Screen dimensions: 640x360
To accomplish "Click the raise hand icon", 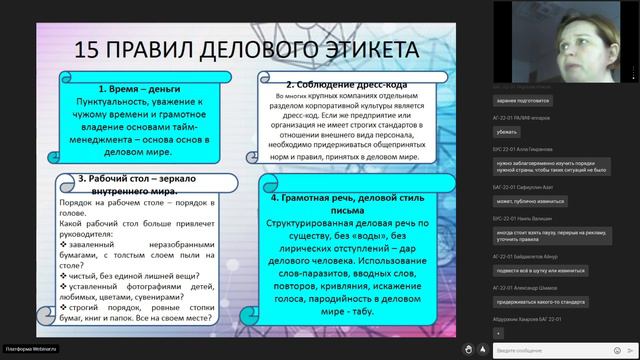I will click(469, 349).
